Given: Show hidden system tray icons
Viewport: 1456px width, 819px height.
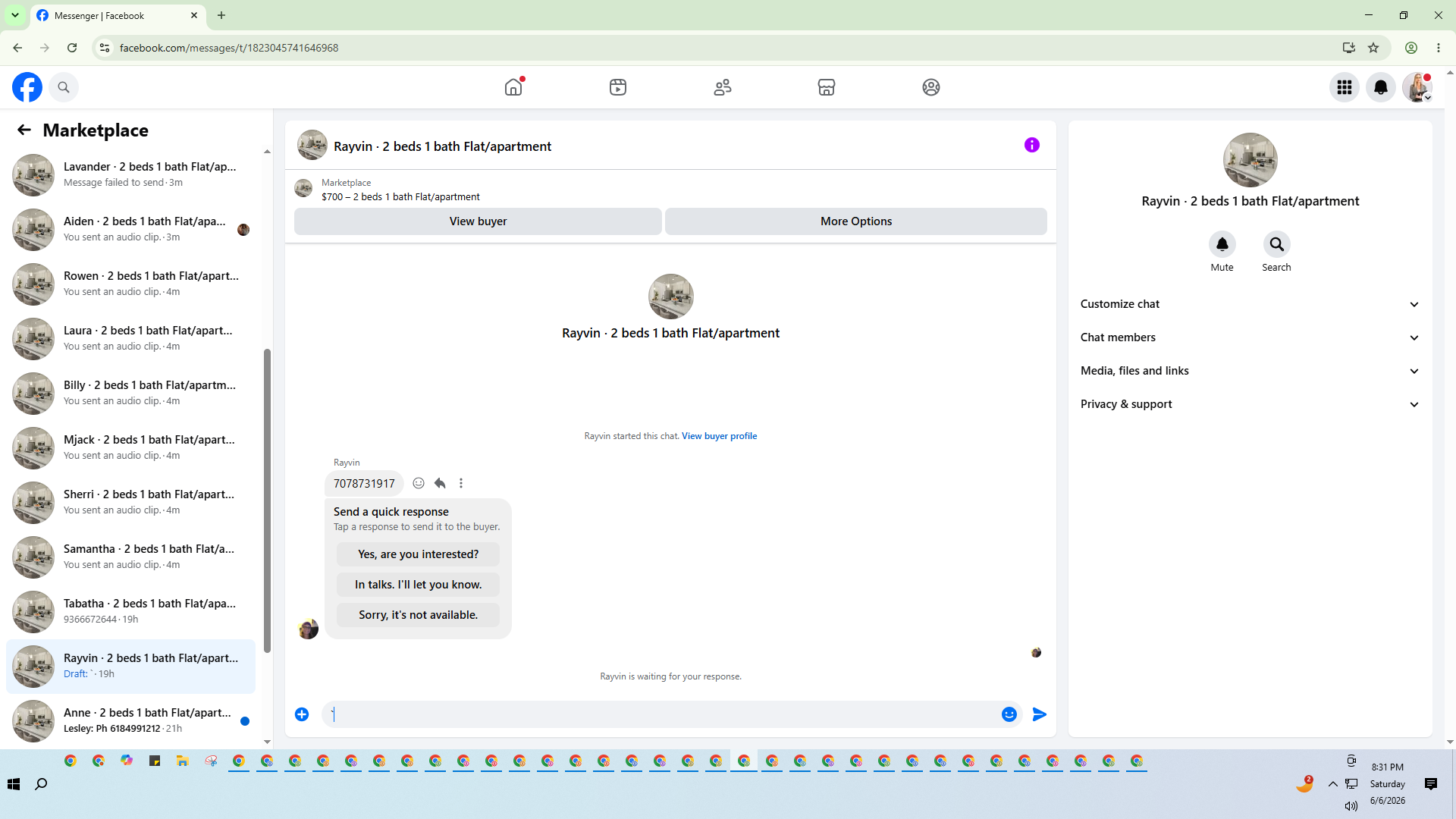Looking at the screenshot, I should (x=1333, y=784).
